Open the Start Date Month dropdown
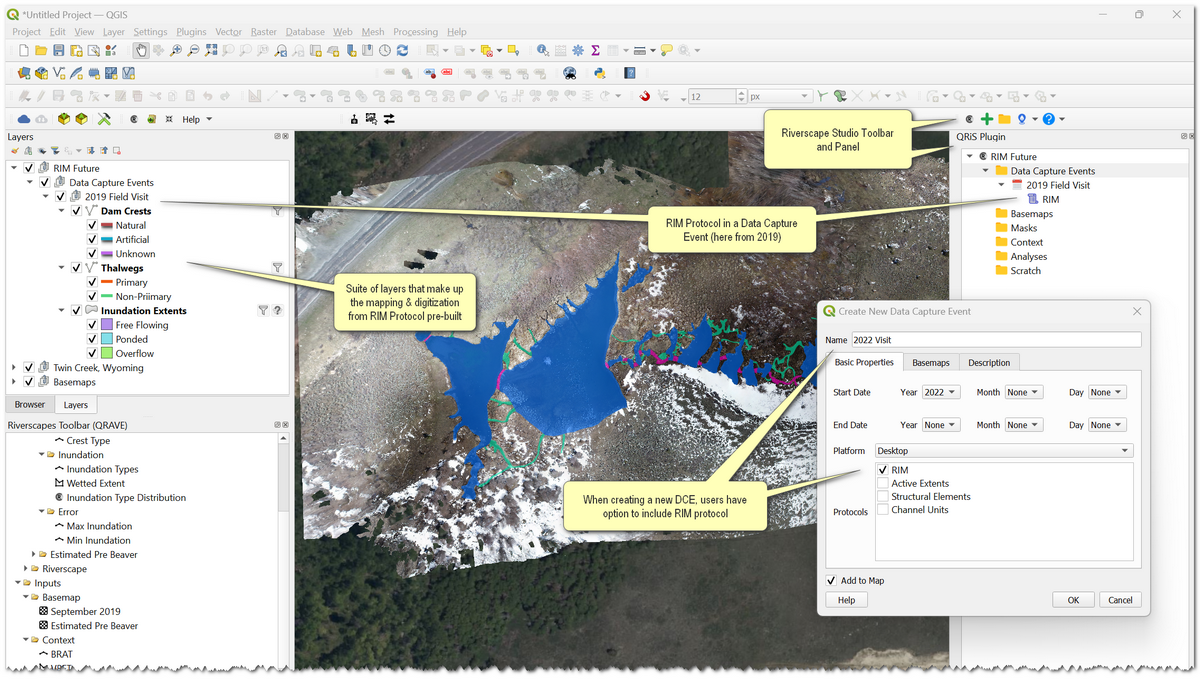1200x680 pixels. pos(1023,393)
